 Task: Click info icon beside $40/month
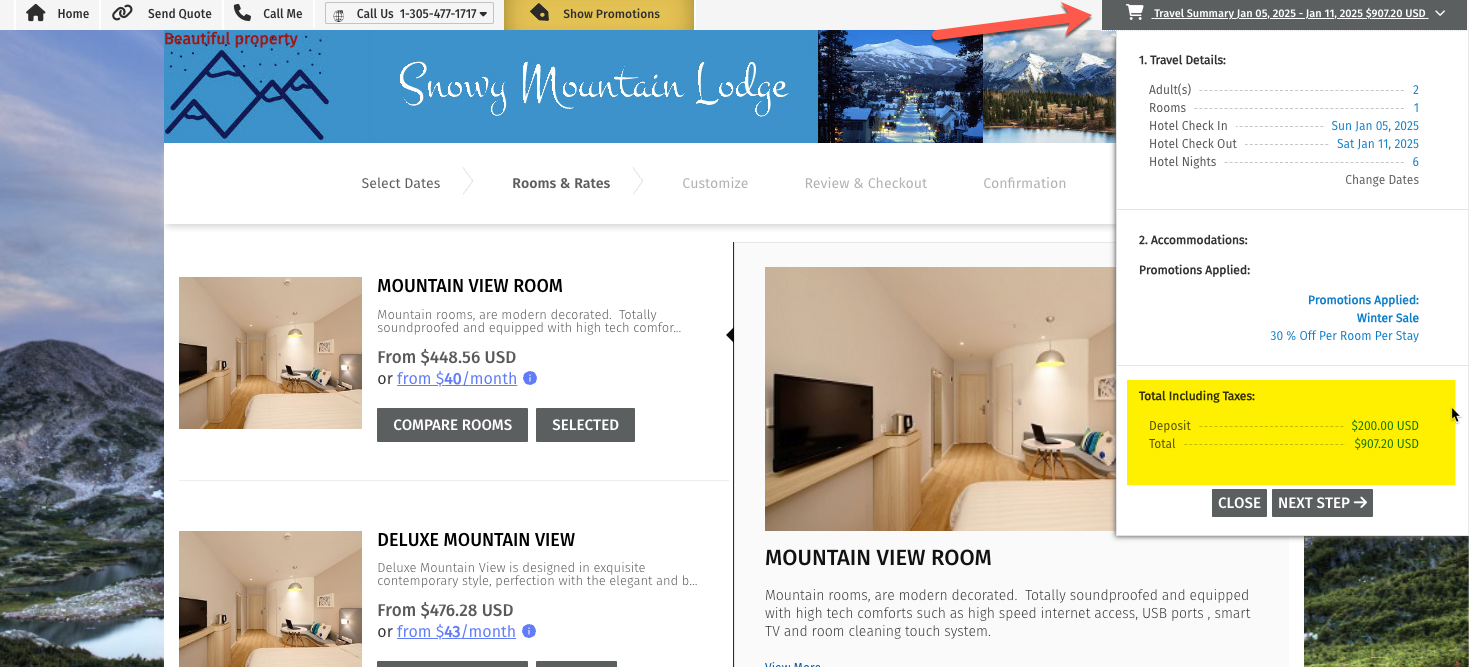[x=530, y=378]
